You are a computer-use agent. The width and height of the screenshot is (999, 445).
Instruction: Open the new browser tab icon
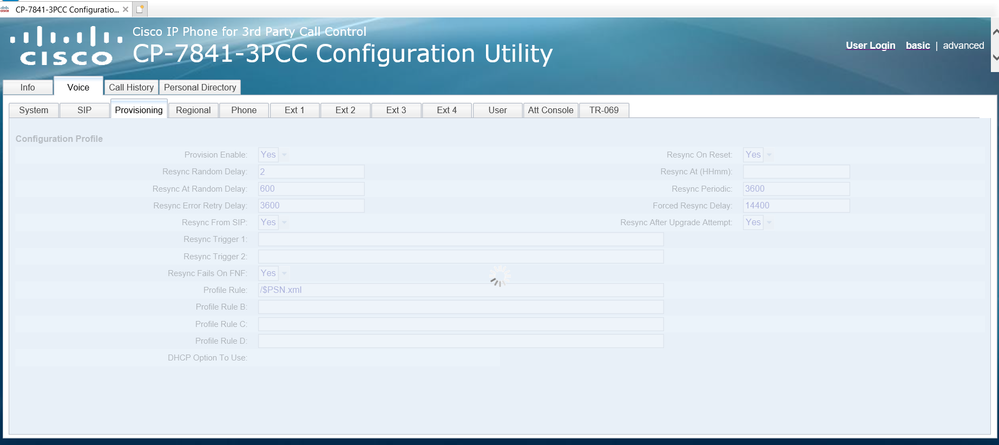[140, 9]
